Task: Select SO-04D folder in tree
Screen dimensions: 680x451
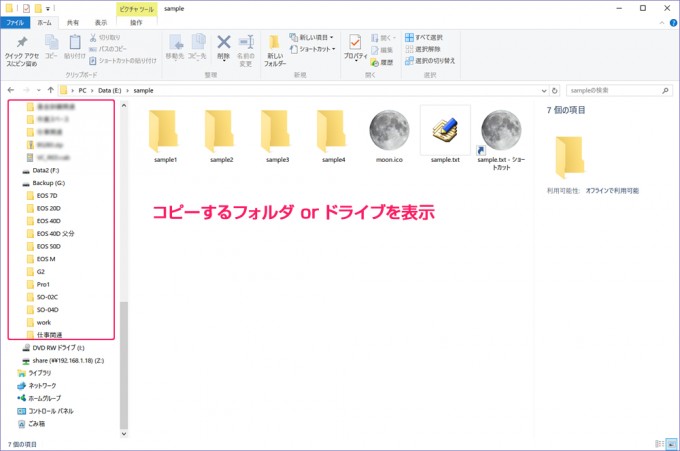Action: click(43, 310)
